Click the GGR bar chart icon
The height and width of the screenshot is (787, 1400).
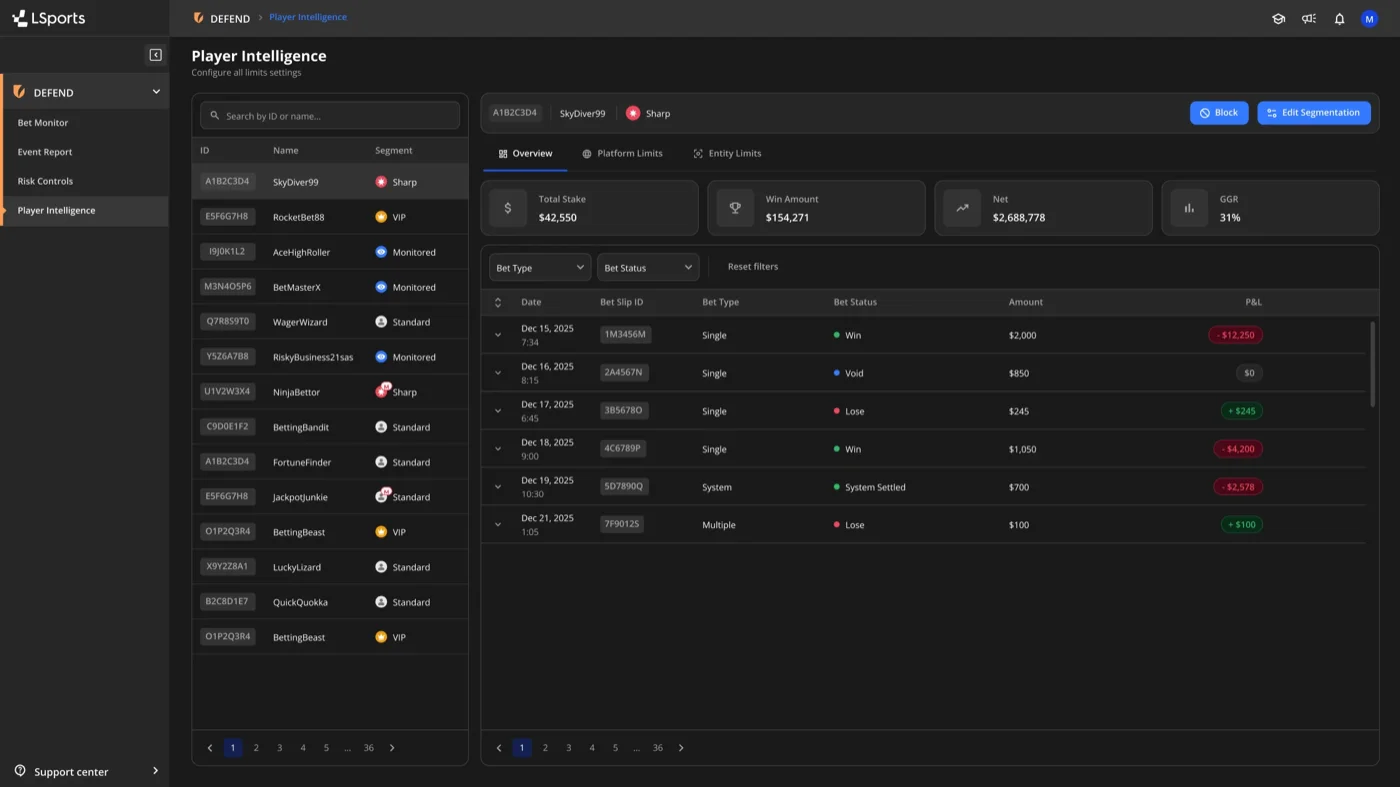point(1189,208)
